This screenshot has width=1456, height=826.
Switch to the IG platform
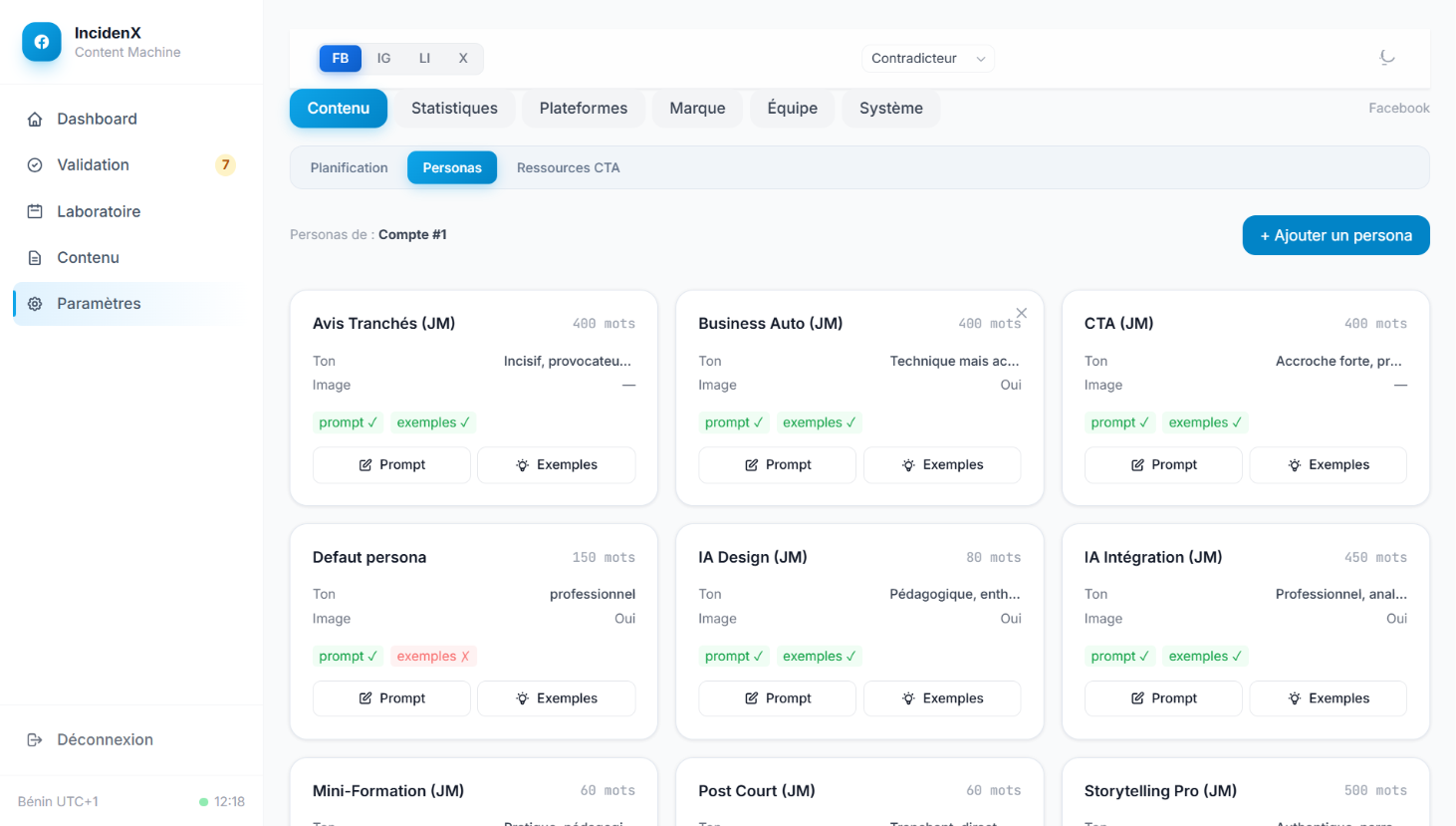(x=383, y=58)
